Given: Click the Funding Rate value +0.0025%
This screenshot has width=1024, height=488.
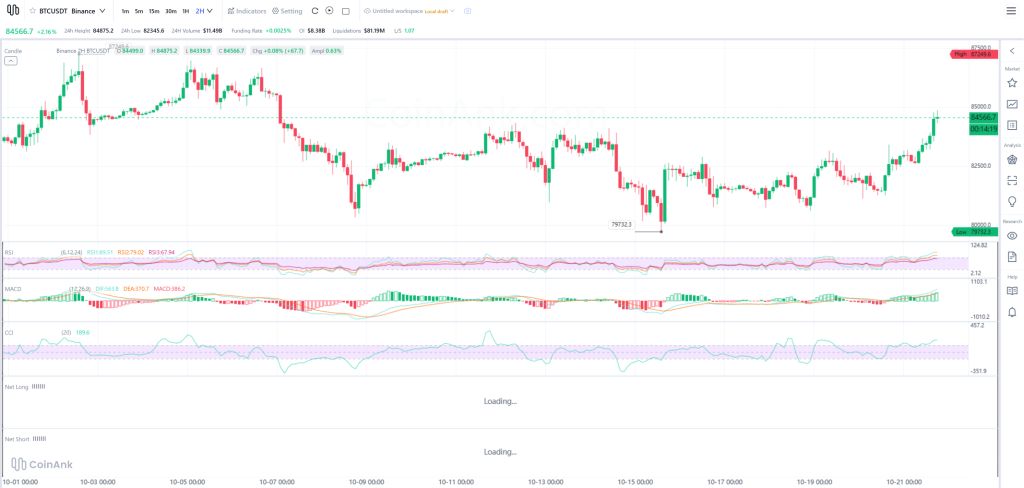Looking at the screenshot, I should [278, 31].
